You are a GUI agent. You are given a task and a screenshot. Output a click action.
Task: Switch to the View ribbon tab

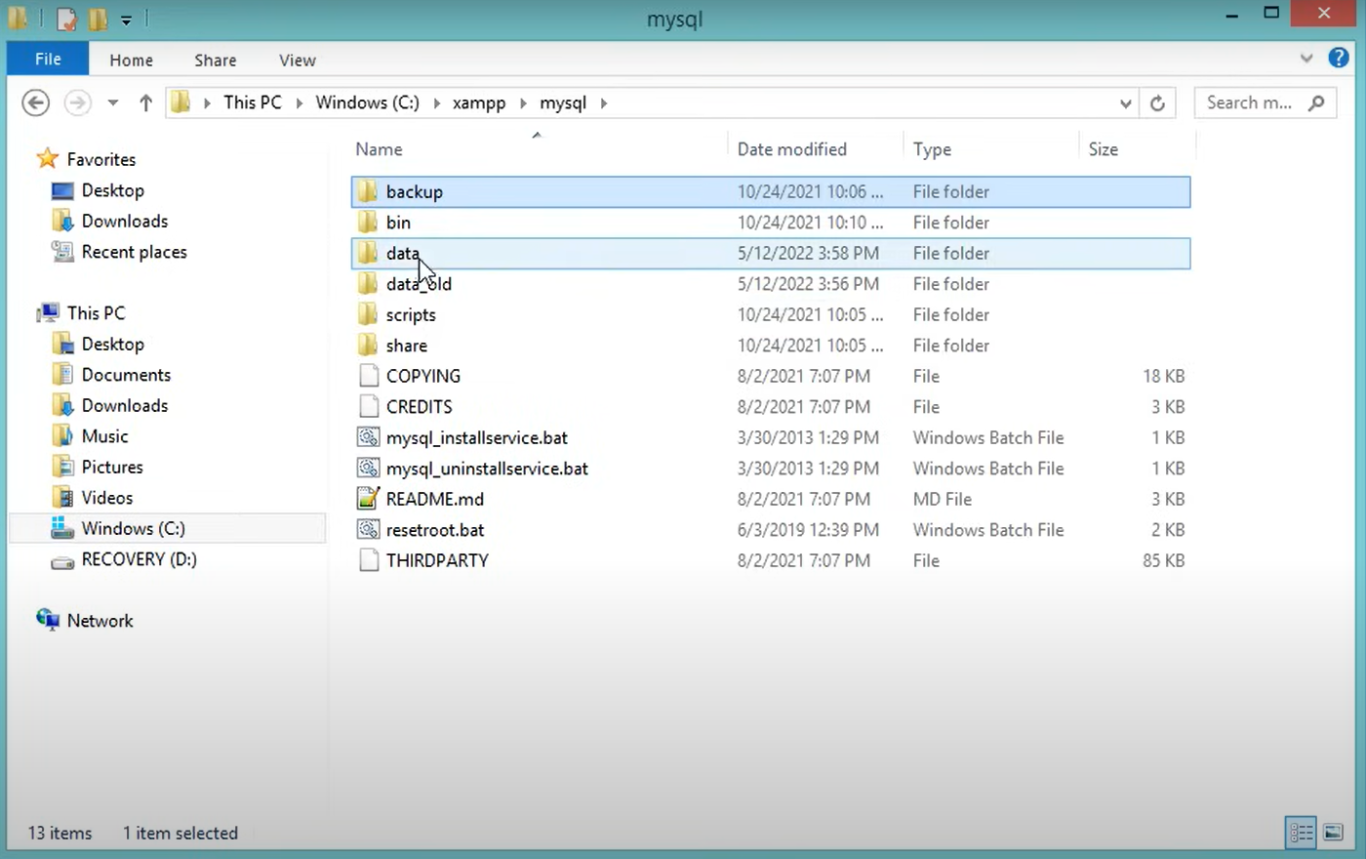[x=296, y=60]
